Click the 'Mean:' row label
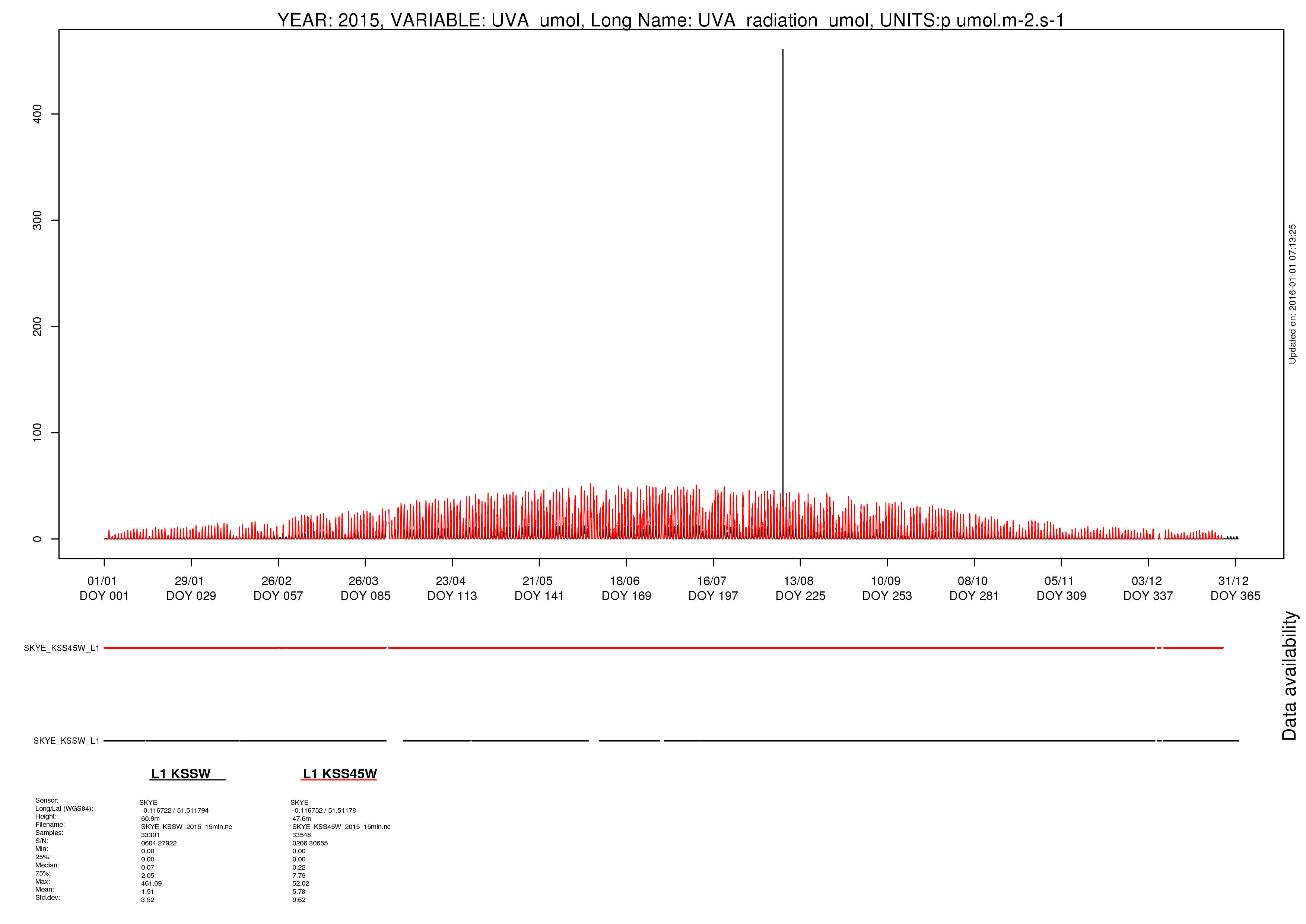The width and height of the screenshot is (1306, 924). (45, 889)
